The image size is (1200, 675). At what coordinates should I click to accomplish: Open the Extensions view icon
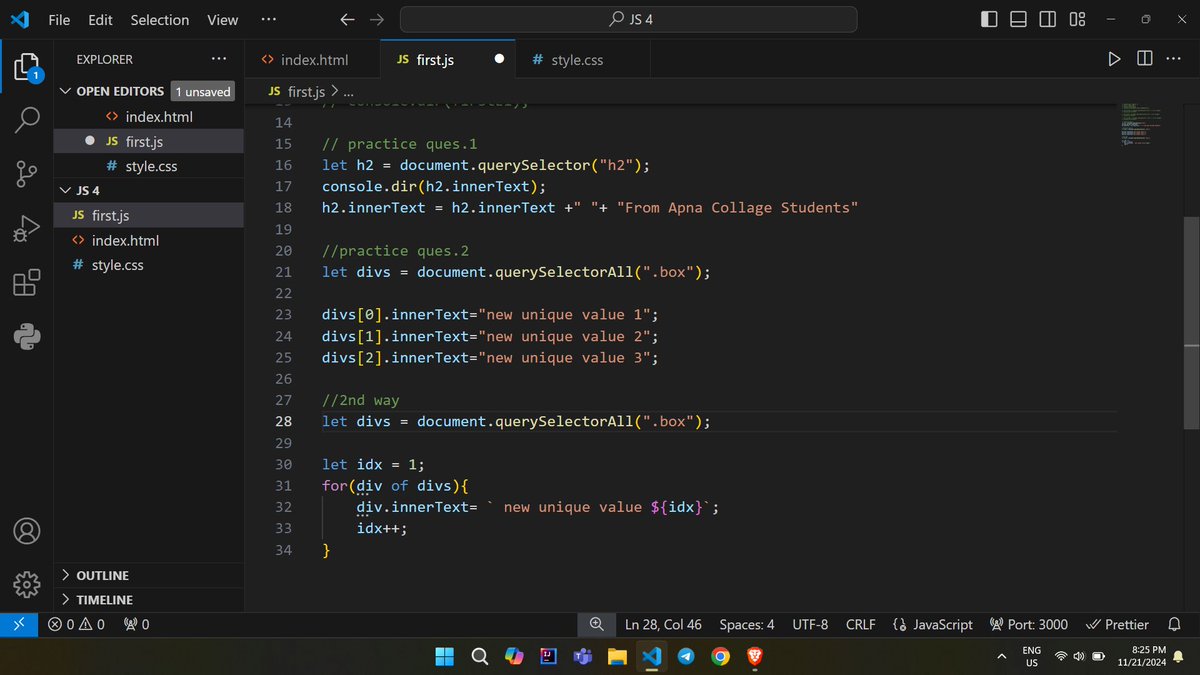click(27, 282)
